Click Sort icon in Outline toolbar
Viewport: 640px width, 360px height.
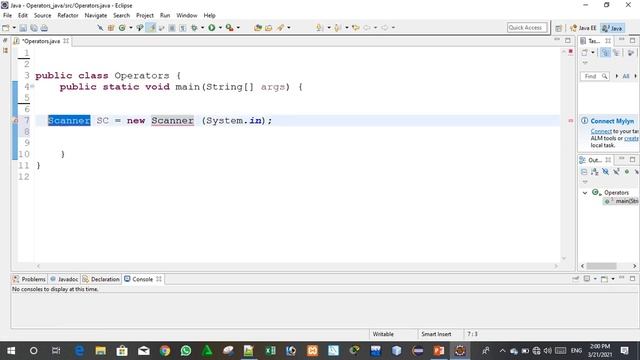point(595,172)
